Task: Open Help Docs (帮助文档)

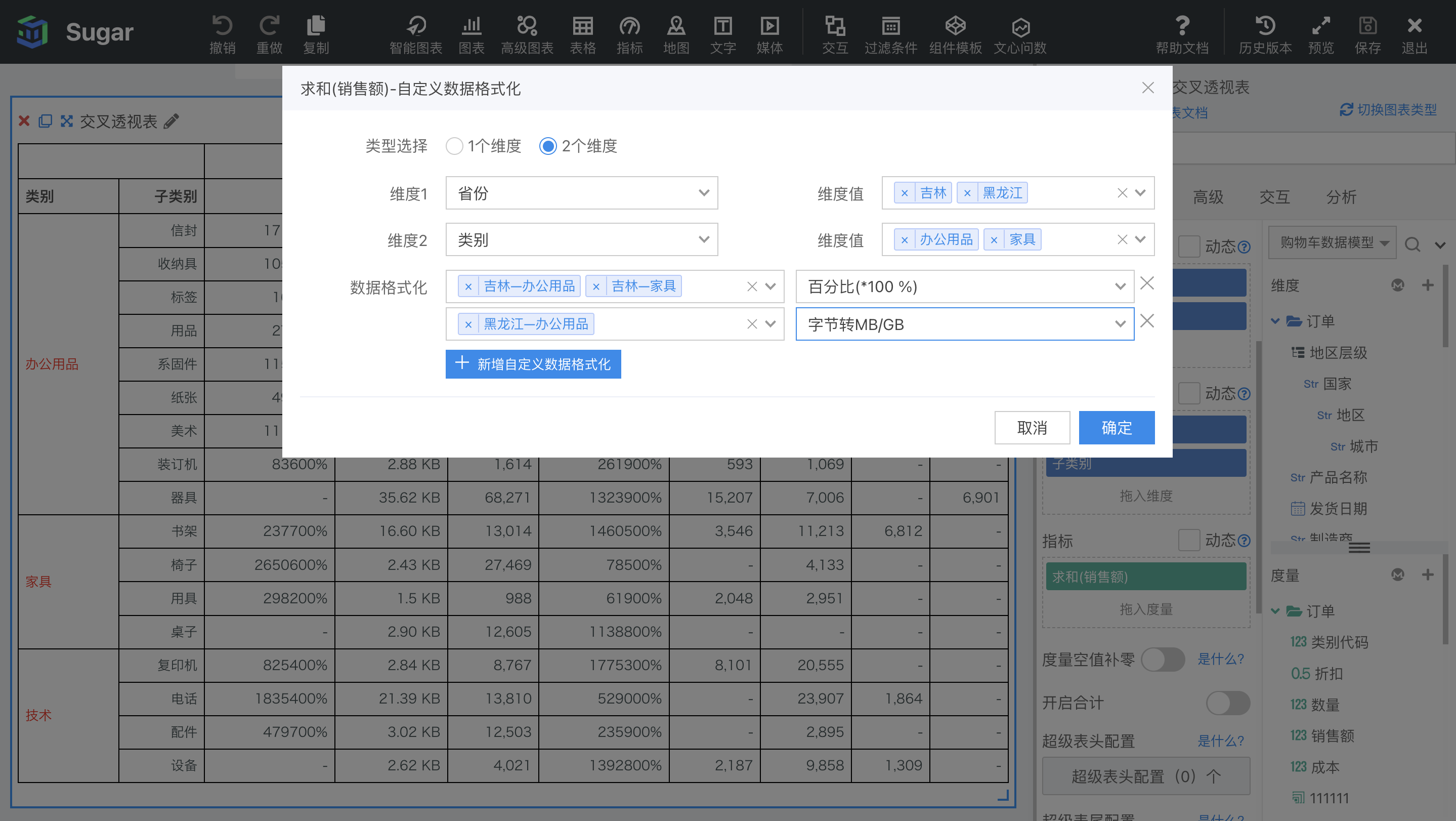Action: click(1182, 34)
